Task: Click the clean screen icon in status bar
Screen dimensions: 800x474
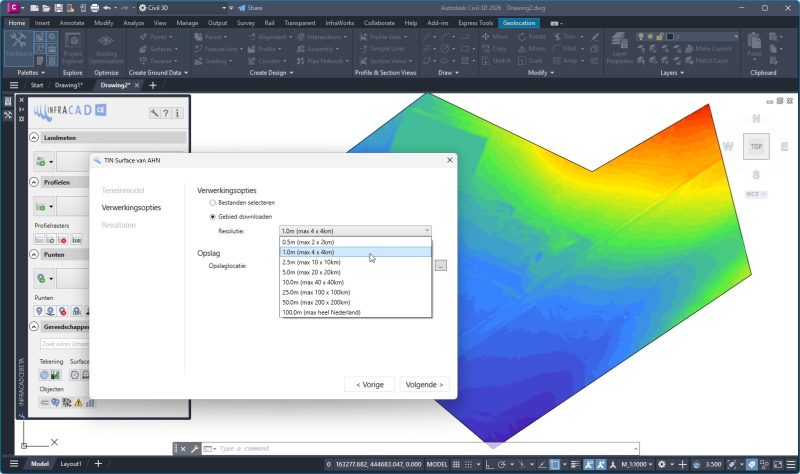Action: 778,464
